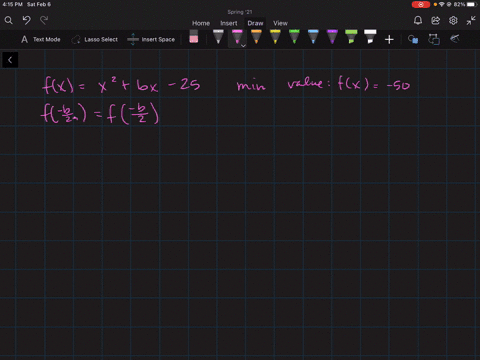Activate Lasso Select
Image resolution: width=480 pixels, height=360 pixels.
94,40
